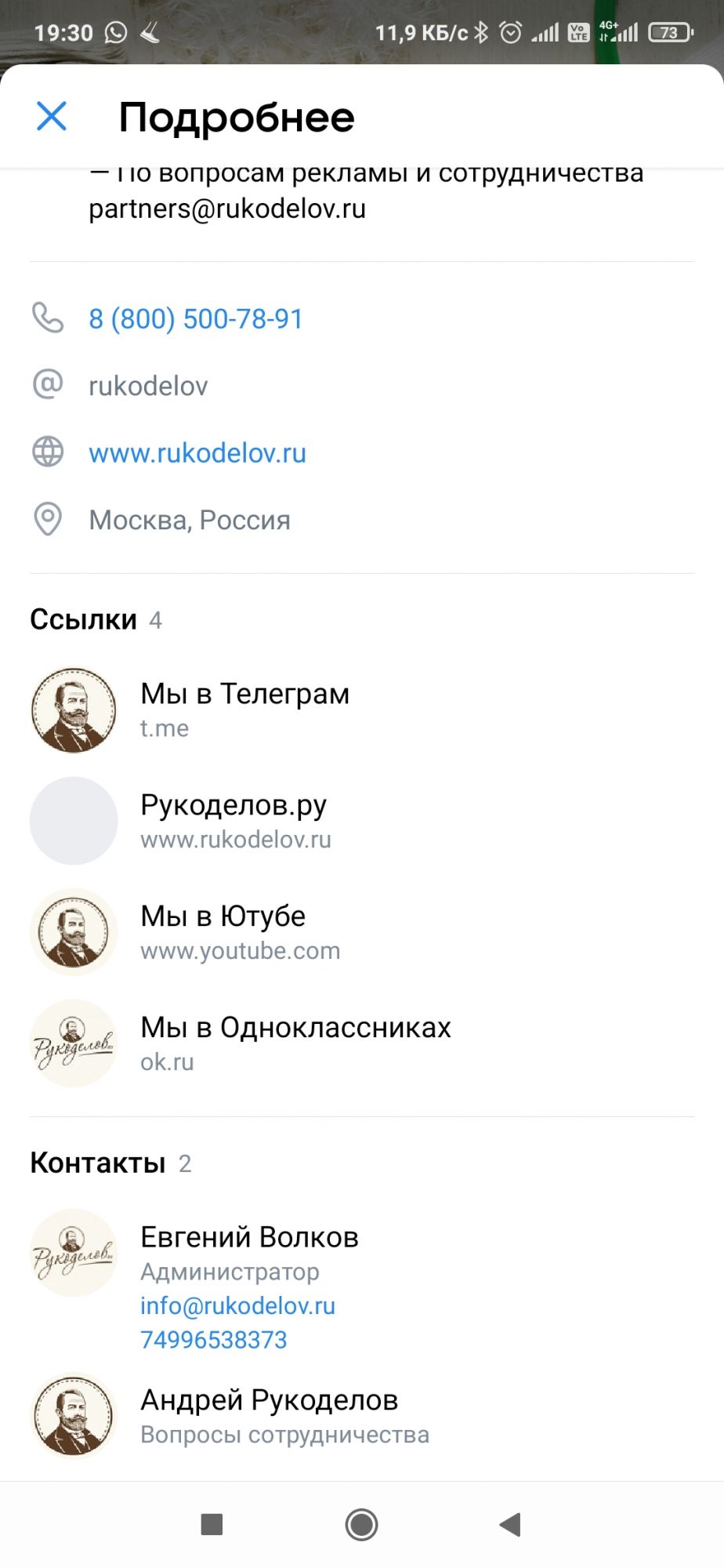The image size is (724, 1568).
Task: Tap the globe website icon
Action: click(48, 452)
